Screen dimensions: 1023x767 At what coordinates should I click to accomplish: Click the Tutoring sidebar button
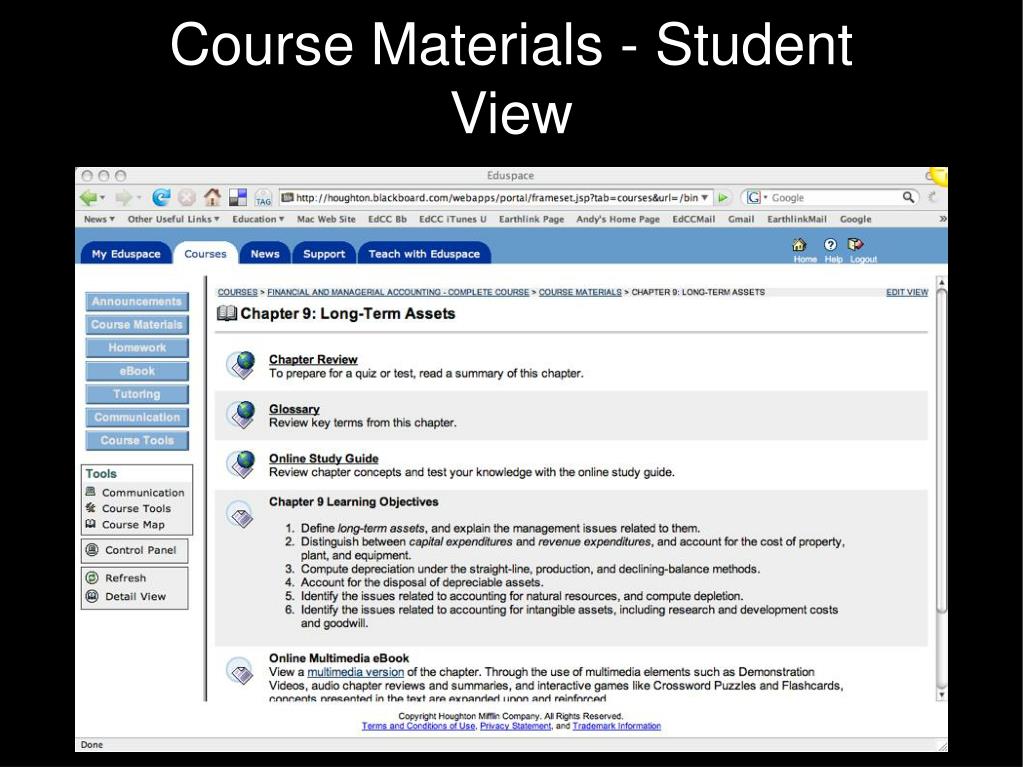click(x=137, y=394)
